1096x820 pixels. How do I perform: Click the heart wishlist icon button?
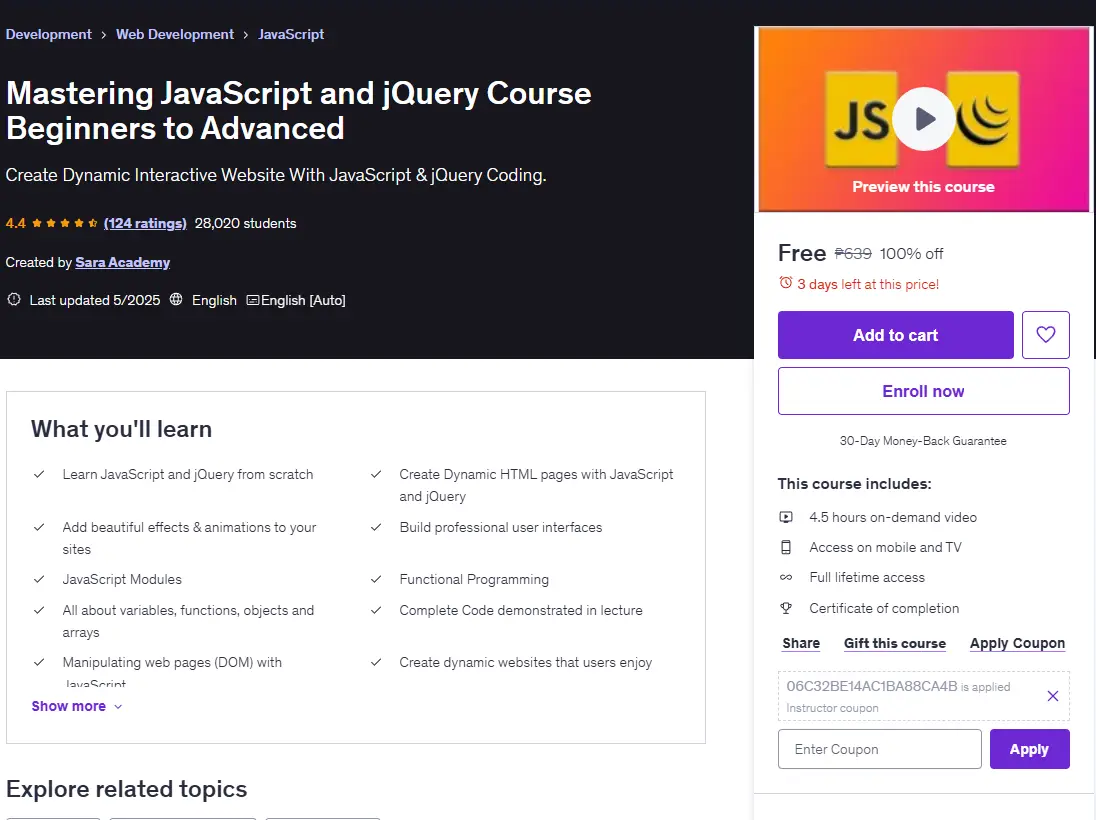tap(1046, 335)
